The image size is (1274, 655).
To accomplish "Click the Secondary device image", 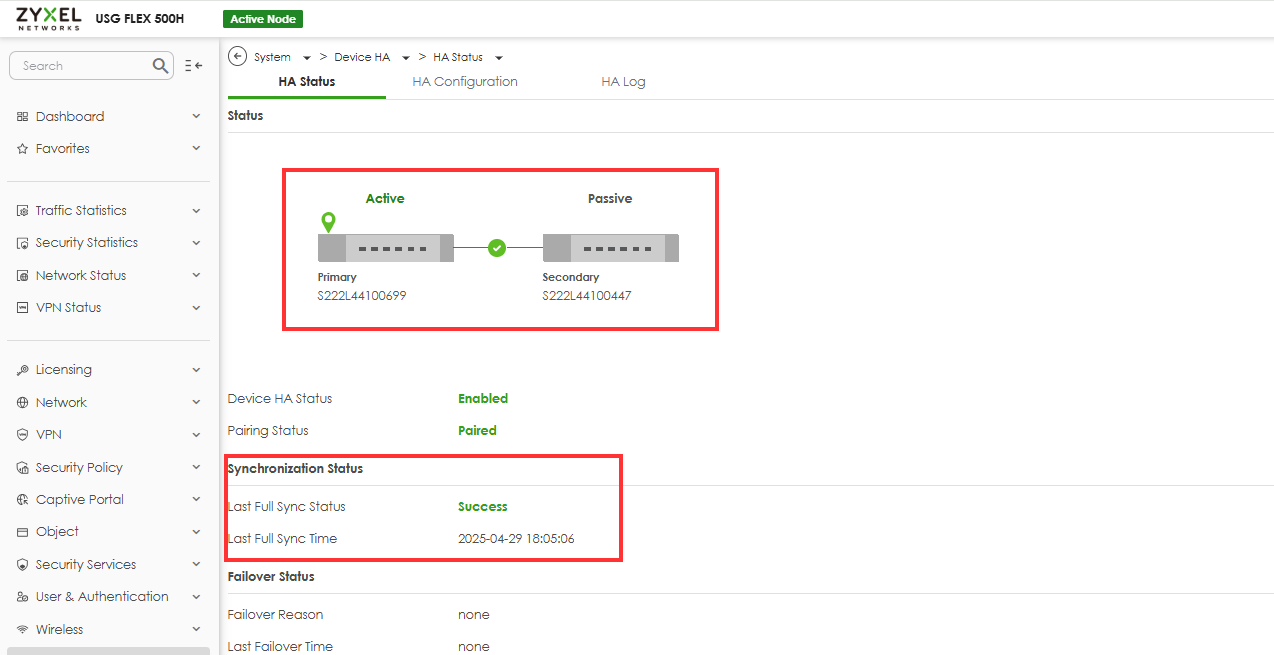I will 610,248.
